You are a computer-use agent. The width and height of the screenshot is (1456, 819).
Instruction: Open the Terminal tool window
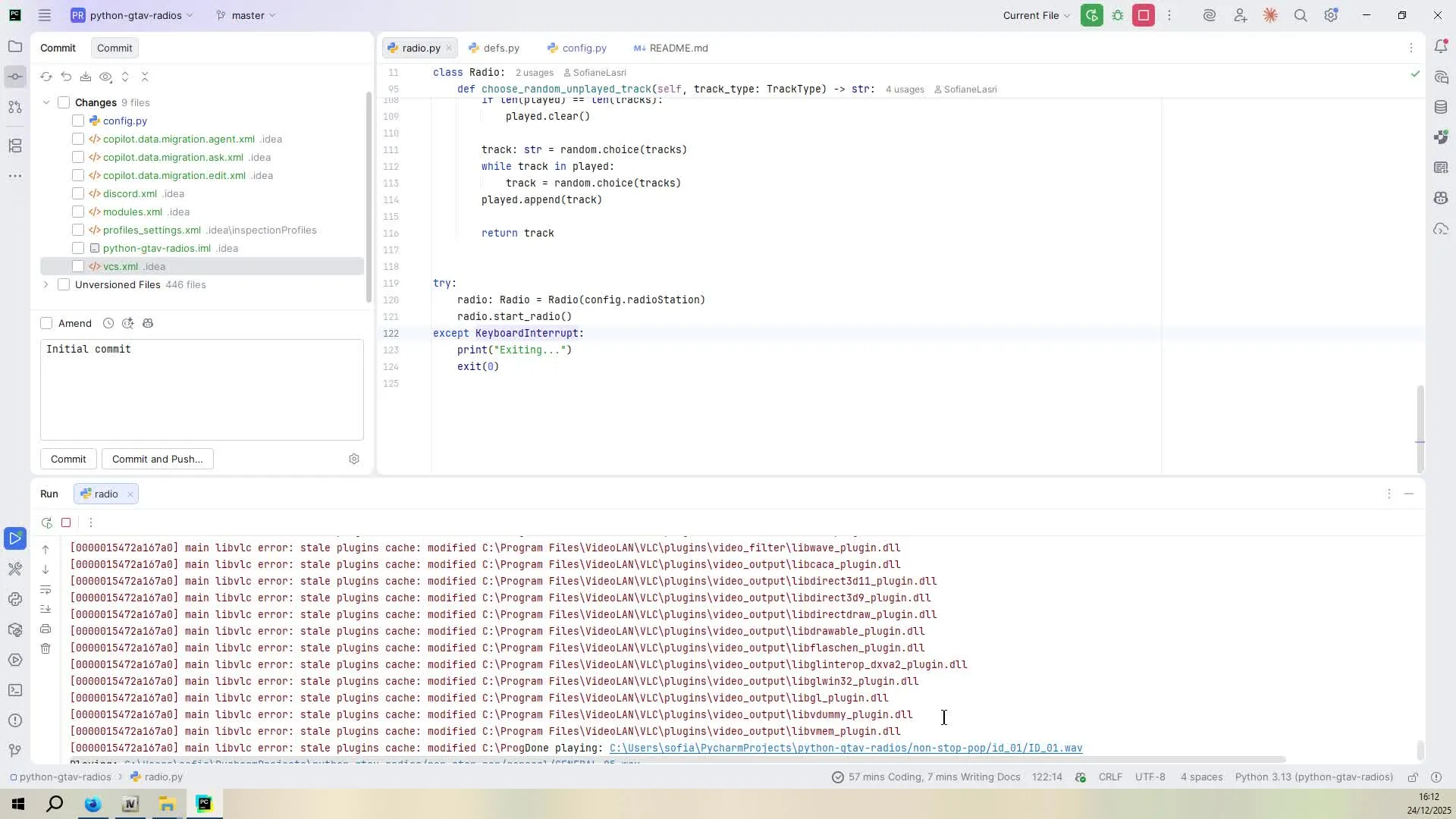click(14, 690)
